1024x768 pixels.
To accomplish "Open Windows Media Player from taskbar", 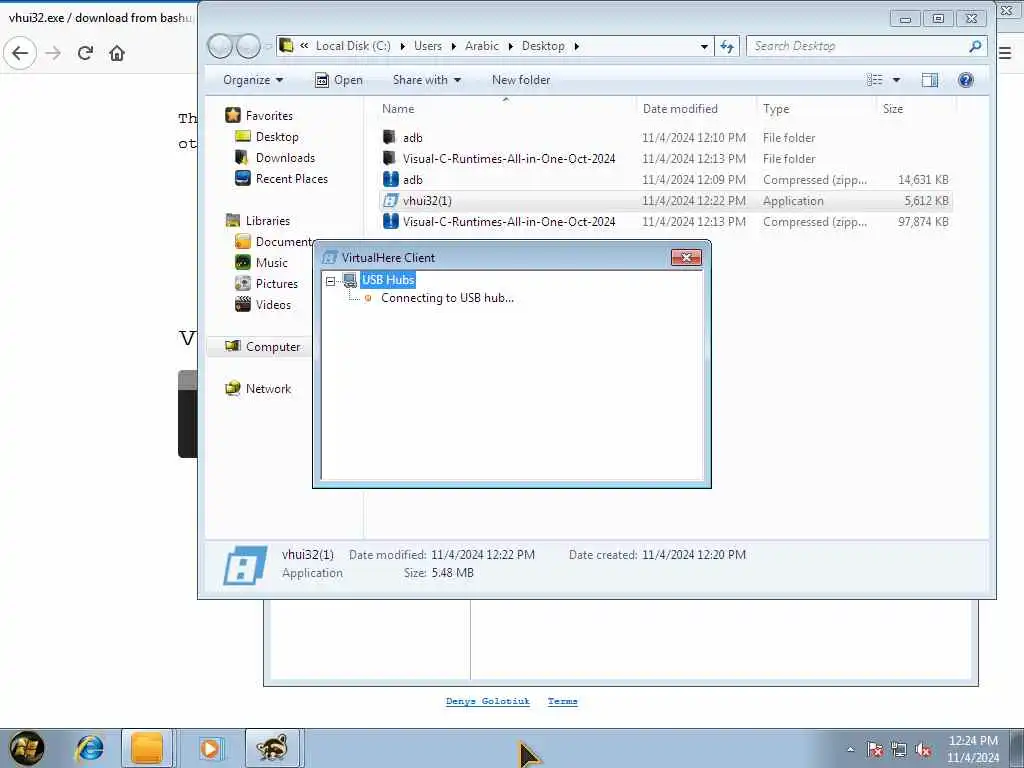I will click(210, 748).
